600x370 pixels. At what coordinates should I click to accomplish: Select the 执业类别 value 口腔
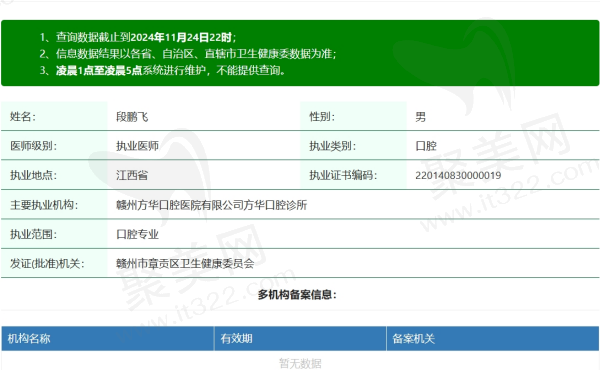pos(426,146)
